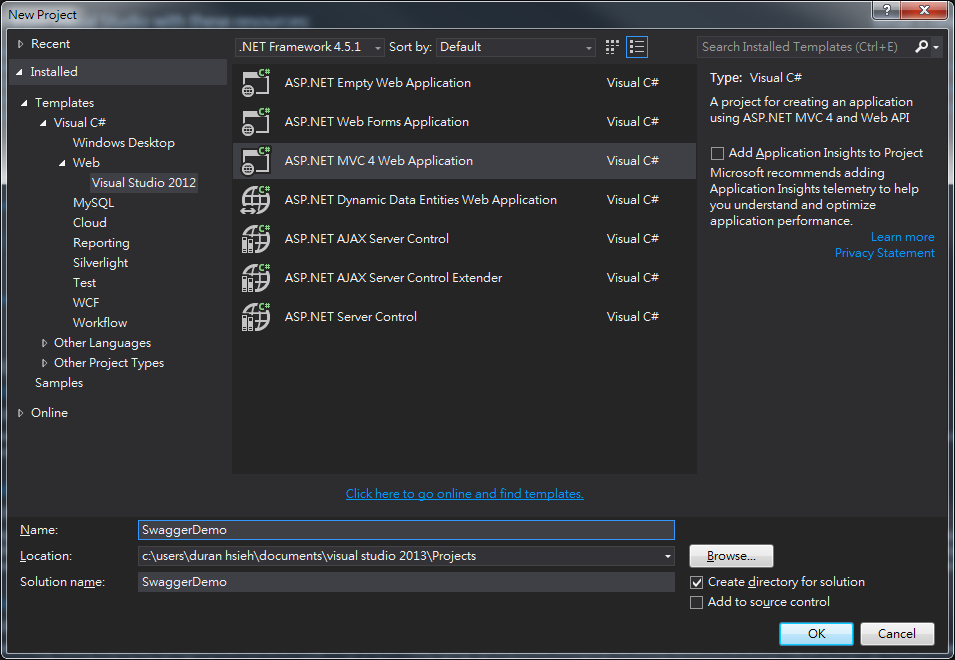Click the project Name input field
Image resolution: width=955 pixels, height=660 pixels.
(406, 530)
